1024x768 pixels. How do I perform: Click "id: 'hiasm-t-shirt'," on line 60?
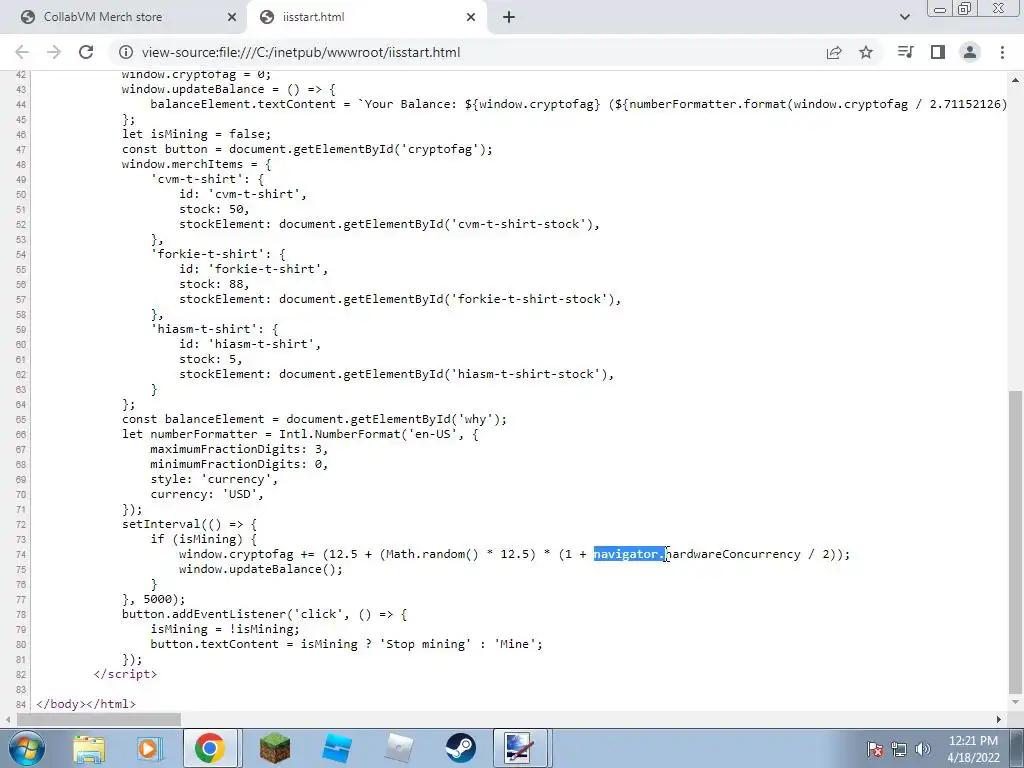point(250,344)
